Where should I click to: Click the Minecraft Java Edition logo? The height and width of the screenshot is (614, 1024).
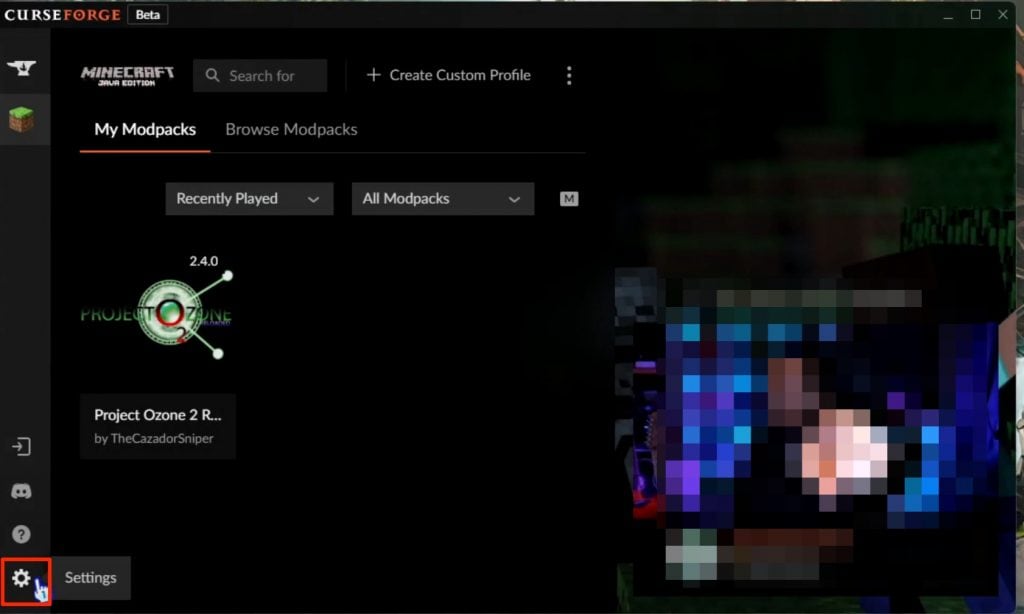pyautogui.click(x=127, y=76)
